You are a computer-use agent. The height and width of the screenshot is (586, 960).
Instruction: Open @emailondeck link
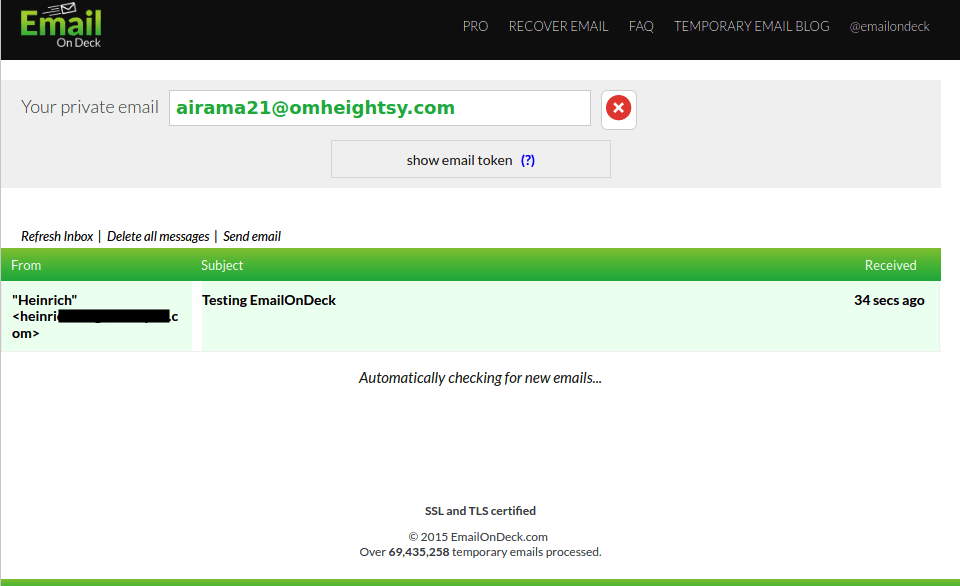pyautogui.click(x=889, y=26)
